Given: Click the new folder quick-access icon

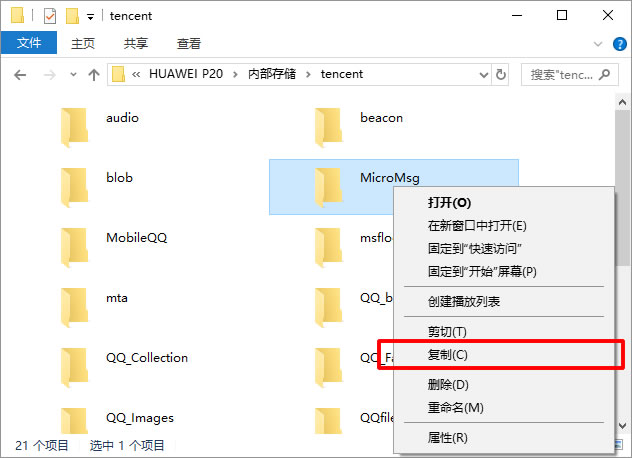Looking at the screenshot, I should [x=72, y=16].
